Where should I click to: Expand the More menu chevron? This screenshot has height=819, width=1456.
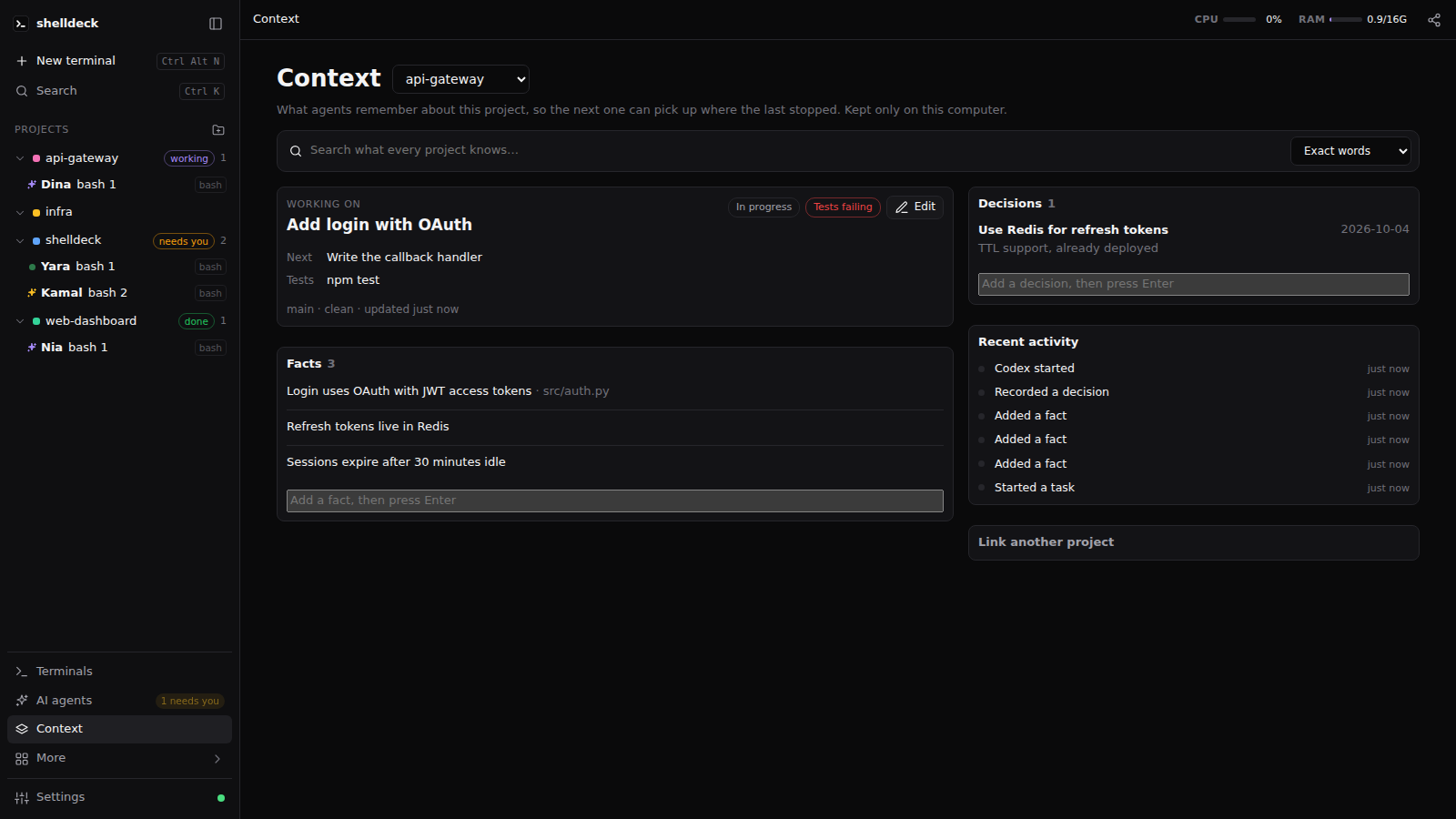point(217,759)
